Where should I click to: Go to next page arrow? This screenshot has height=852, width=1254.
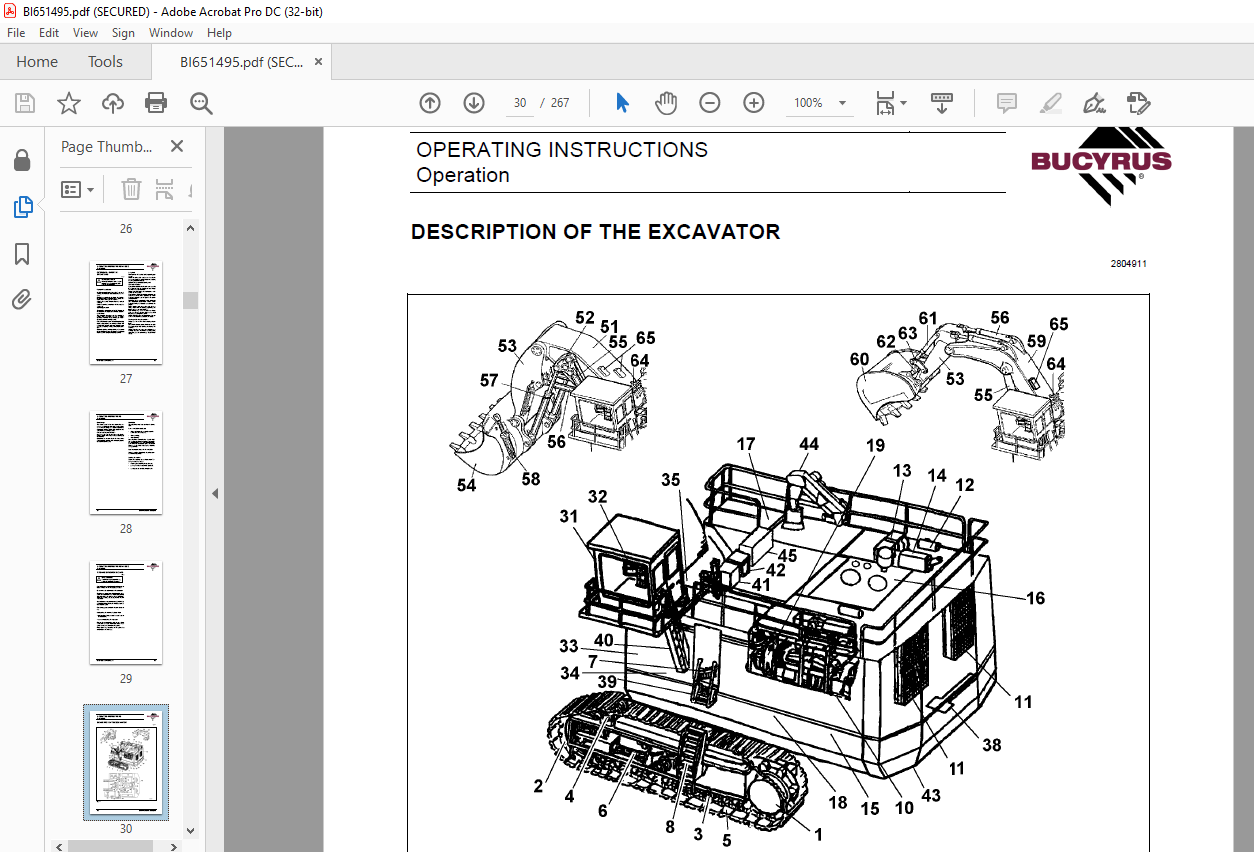(474, 103)
